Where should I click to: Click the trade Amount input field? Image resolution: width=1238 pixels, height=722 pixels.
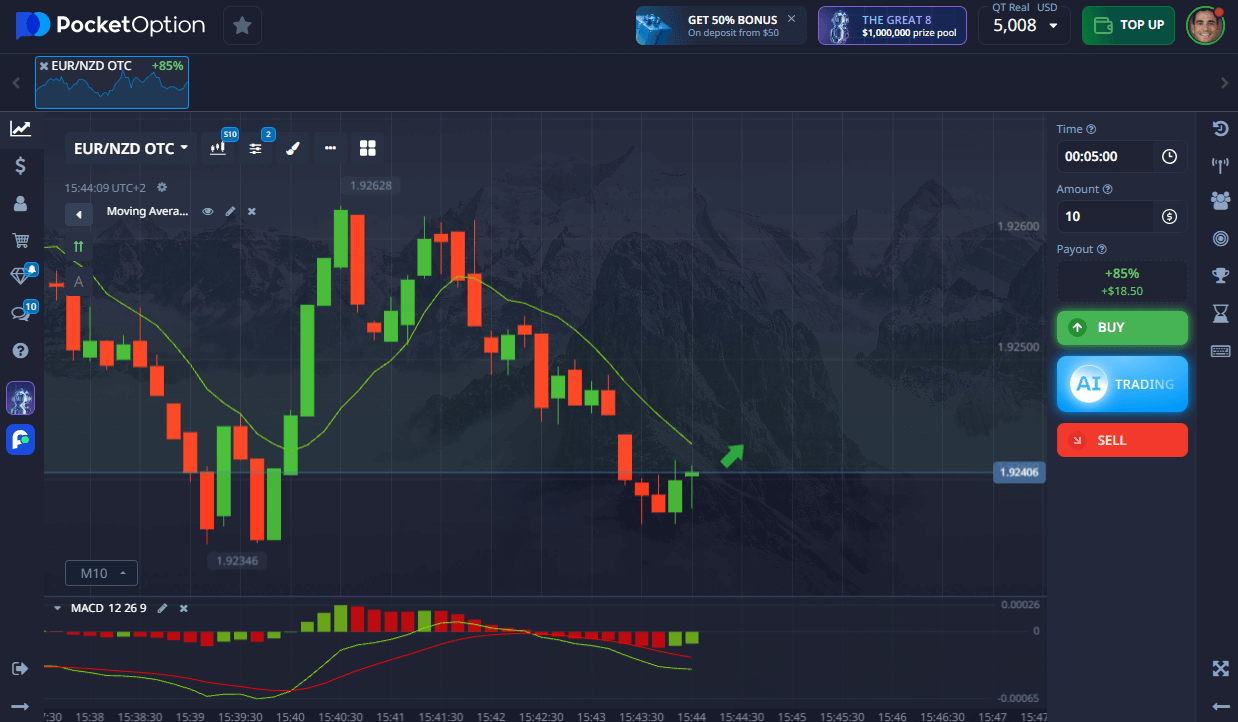click(1105, 216)
